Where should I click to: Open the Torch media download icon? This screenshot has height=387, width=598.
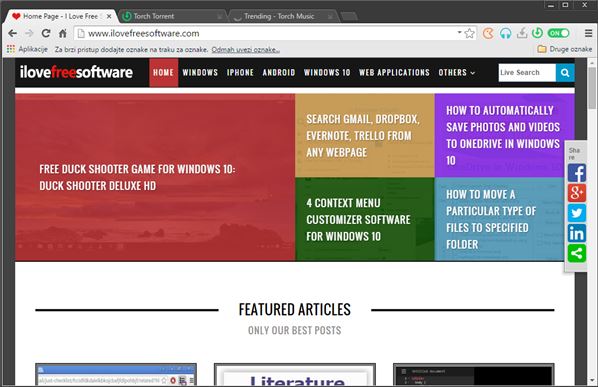click(x=522, y=33)
